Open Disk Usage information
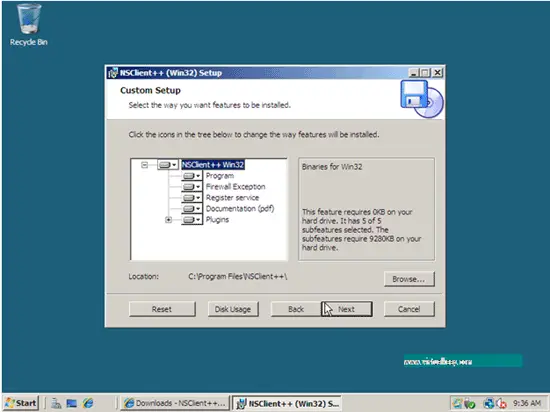Viewport: 550px width, 412px height. point(233,309)
